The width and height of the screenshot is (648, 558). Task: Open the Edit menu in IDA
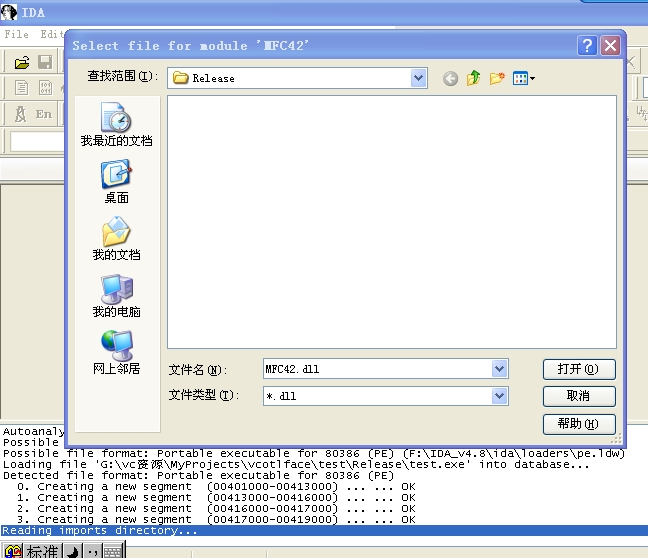(52, 34)
